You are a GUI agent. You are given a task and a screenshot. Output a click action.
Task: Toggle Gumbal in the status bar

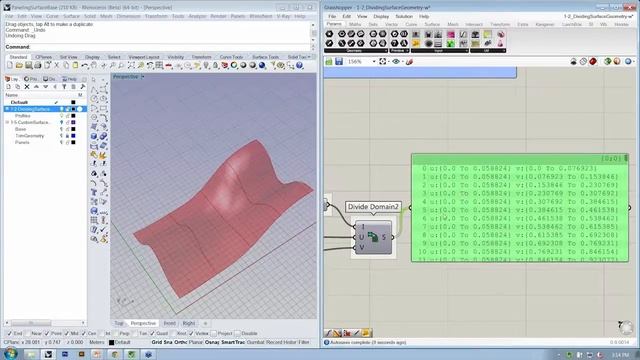pyautogui.click(x=256, y=342)
